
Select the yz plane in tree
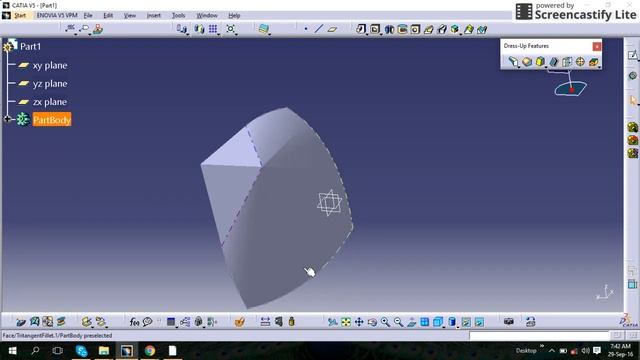(50, 84)
